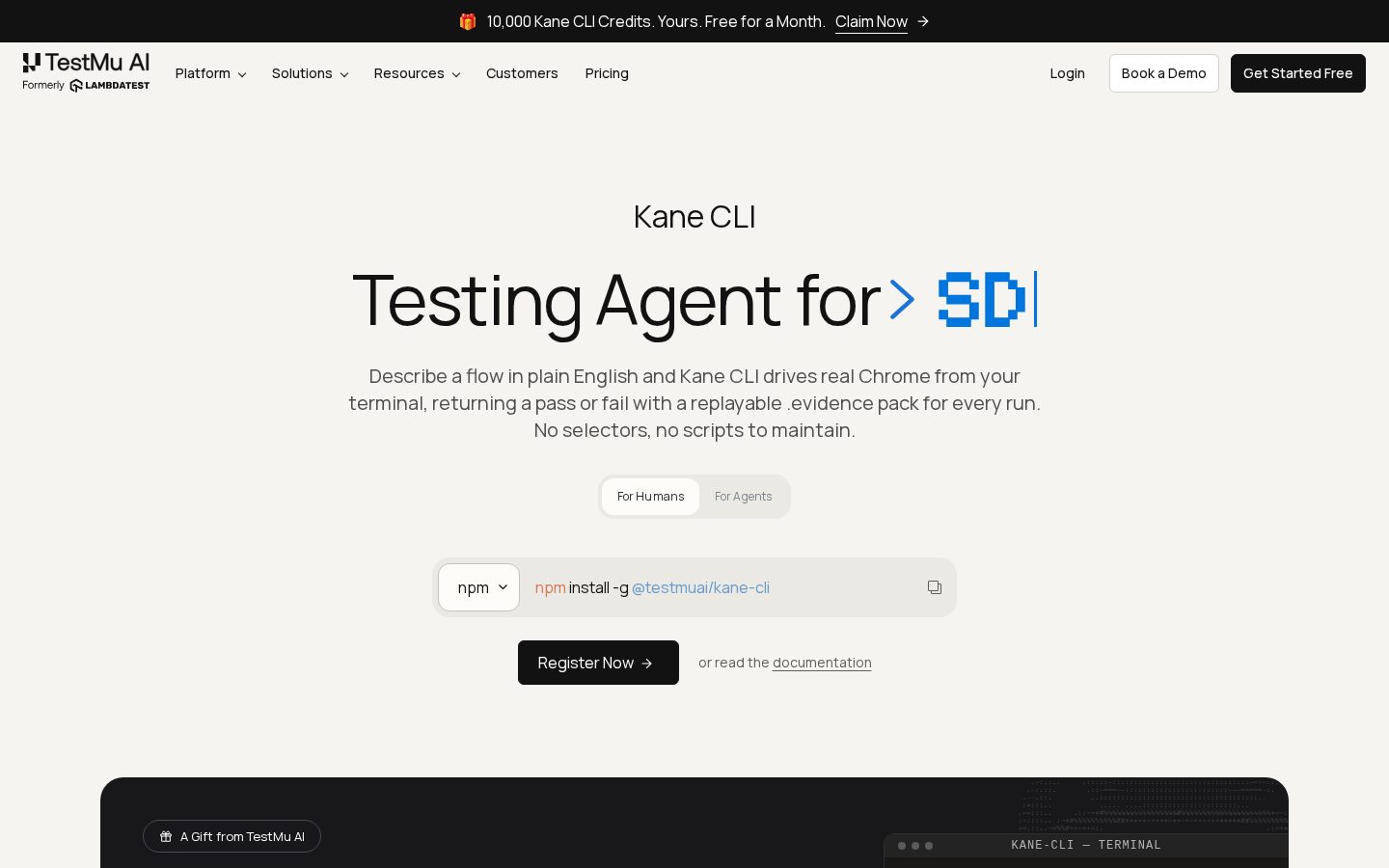This screenshot has height=868, width=1389.
Task: Click the npm install command text
Action: coord(652,587)
